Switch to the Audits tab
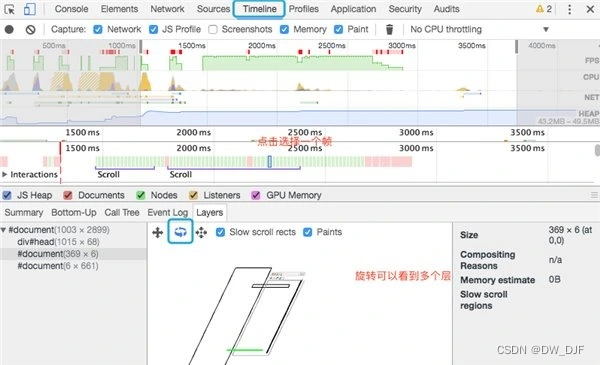Viewport: 600px width, 365px height. [447, 9]
